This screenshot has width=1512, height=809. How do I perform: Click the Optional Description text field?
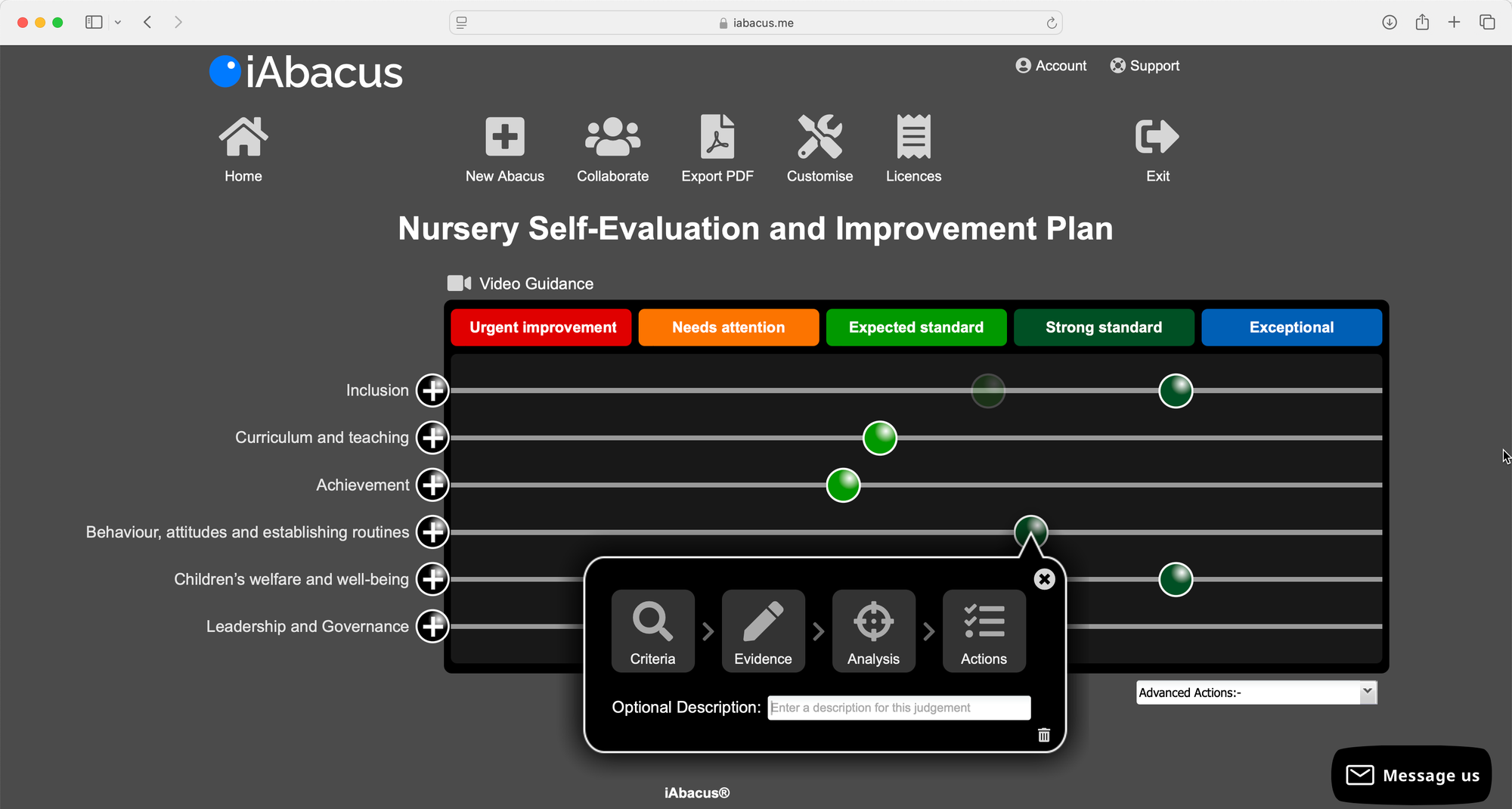click(899, 708)
